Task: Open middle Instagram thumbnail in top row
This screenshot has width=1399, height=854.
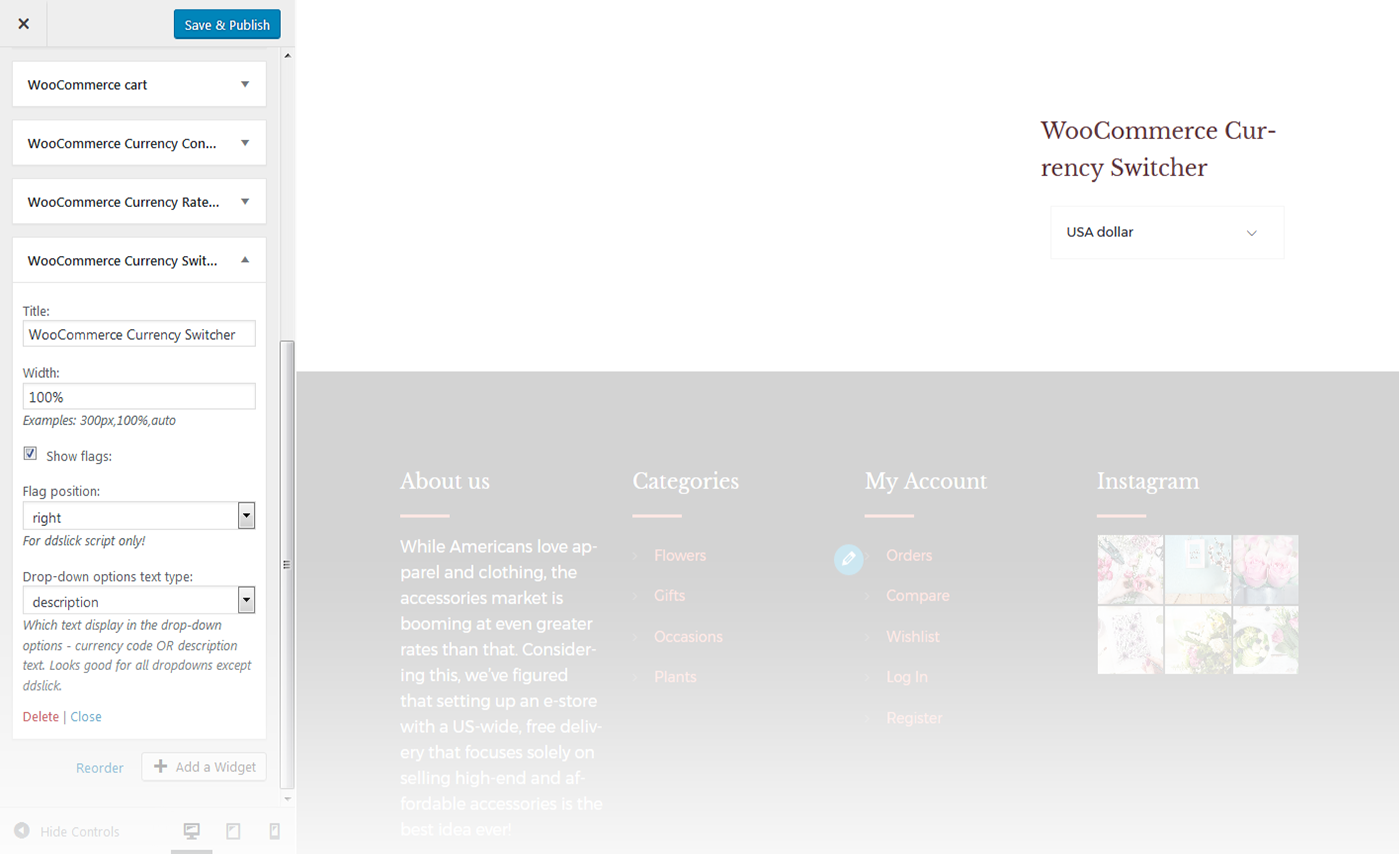Action: tap(1198, 569)
